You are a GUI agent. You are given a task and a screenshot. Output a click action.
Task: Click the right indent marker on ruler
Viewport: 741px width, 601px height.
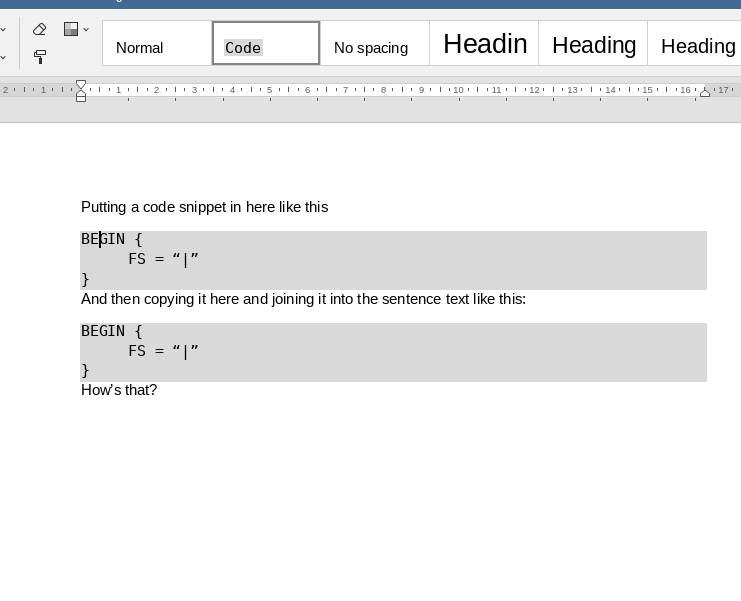[705, 92]
